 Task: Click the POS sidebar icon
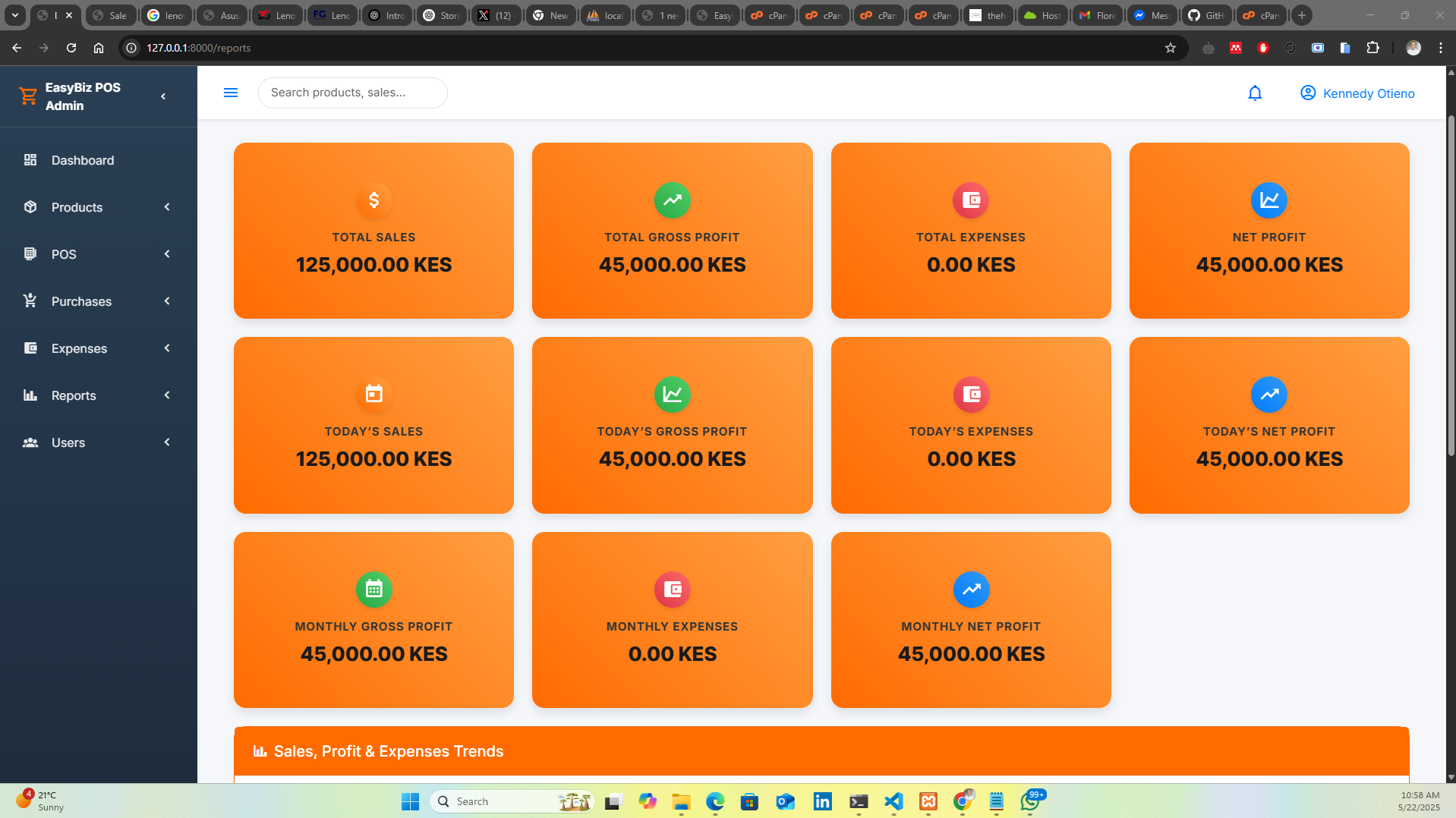(x=30, y=254)
